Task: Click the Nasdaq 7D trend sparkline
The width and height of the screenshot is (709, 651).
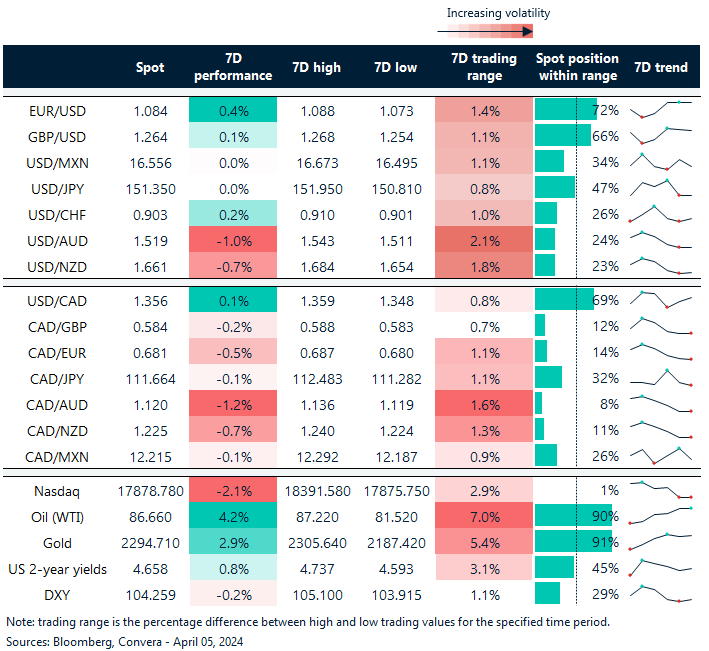Action: pyautogui.click(x=662, y=490)
